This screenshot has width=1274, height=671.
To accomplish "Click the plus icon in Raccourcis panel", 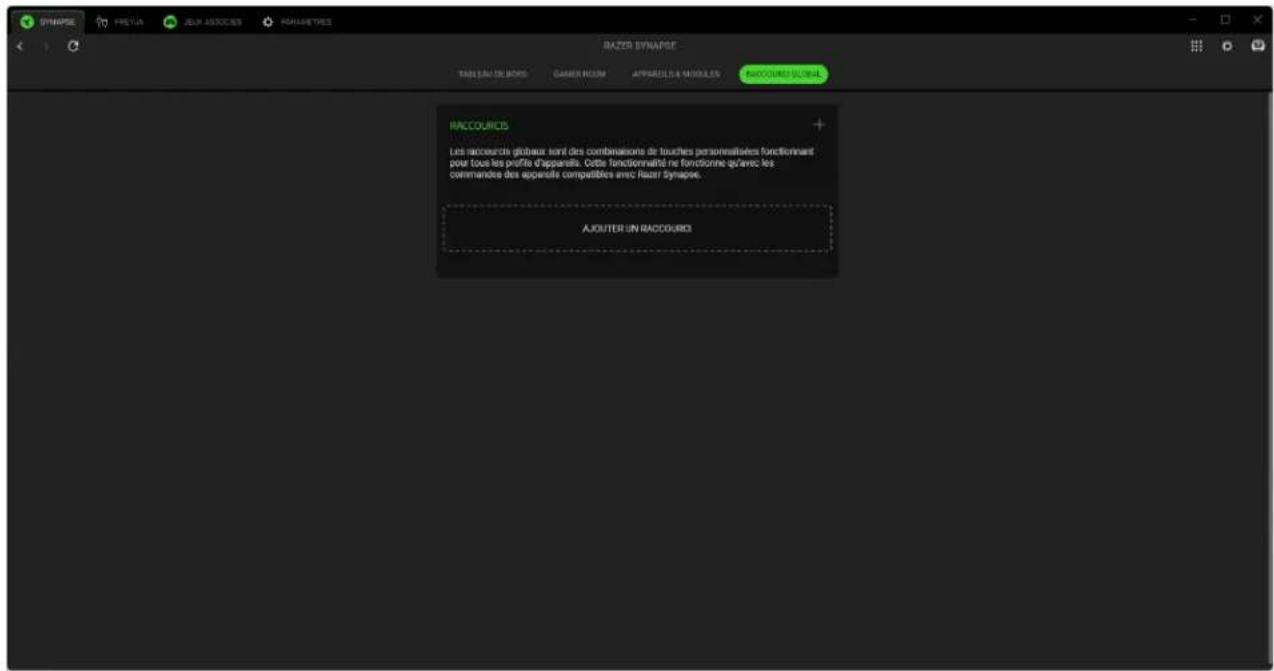I will [819, 125].
